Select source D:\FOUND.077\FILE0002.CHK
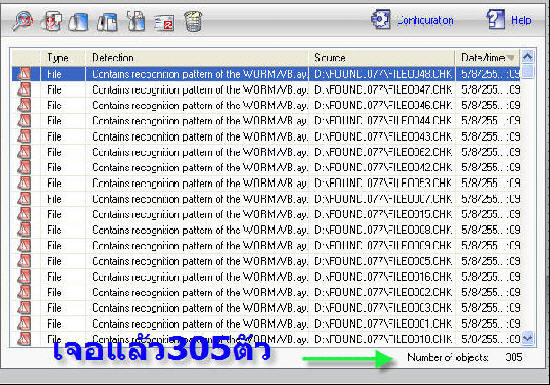This screenshot has height=385, width=550. 383,292
